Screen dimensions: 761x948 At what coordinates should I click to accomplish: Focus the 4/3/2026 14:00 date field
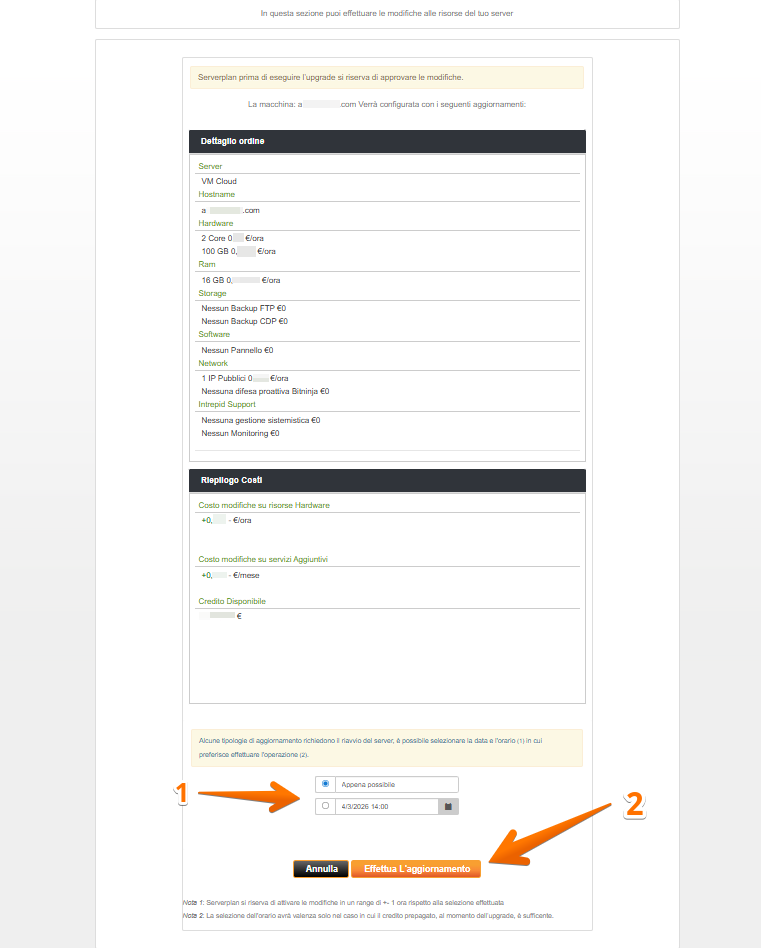387,806
